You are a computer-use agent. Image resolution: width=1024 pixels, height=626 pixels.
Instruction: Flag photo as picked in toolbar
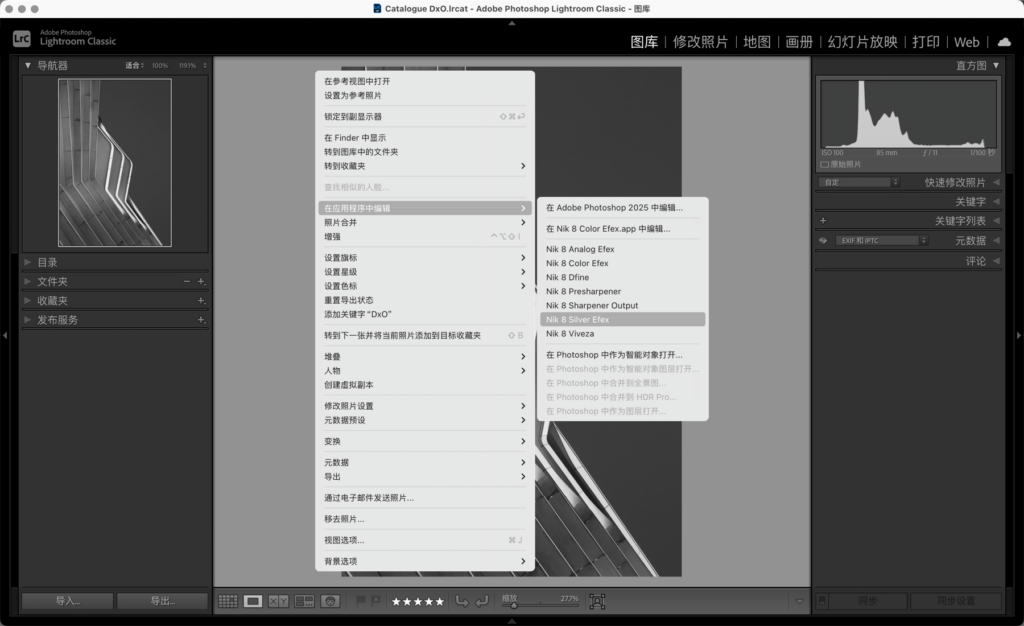pyautogui.click(x=360, y=601)
